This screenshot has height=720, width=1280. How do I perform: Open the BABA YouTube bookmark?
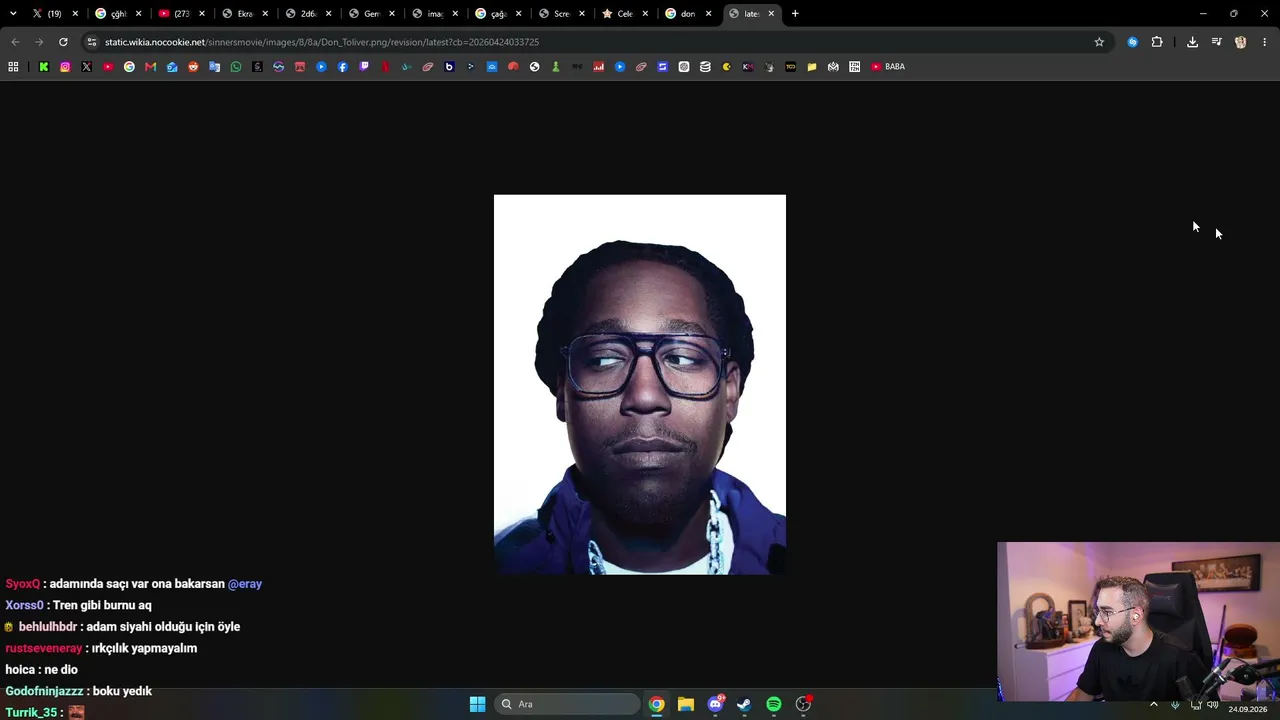click(888, 67)
